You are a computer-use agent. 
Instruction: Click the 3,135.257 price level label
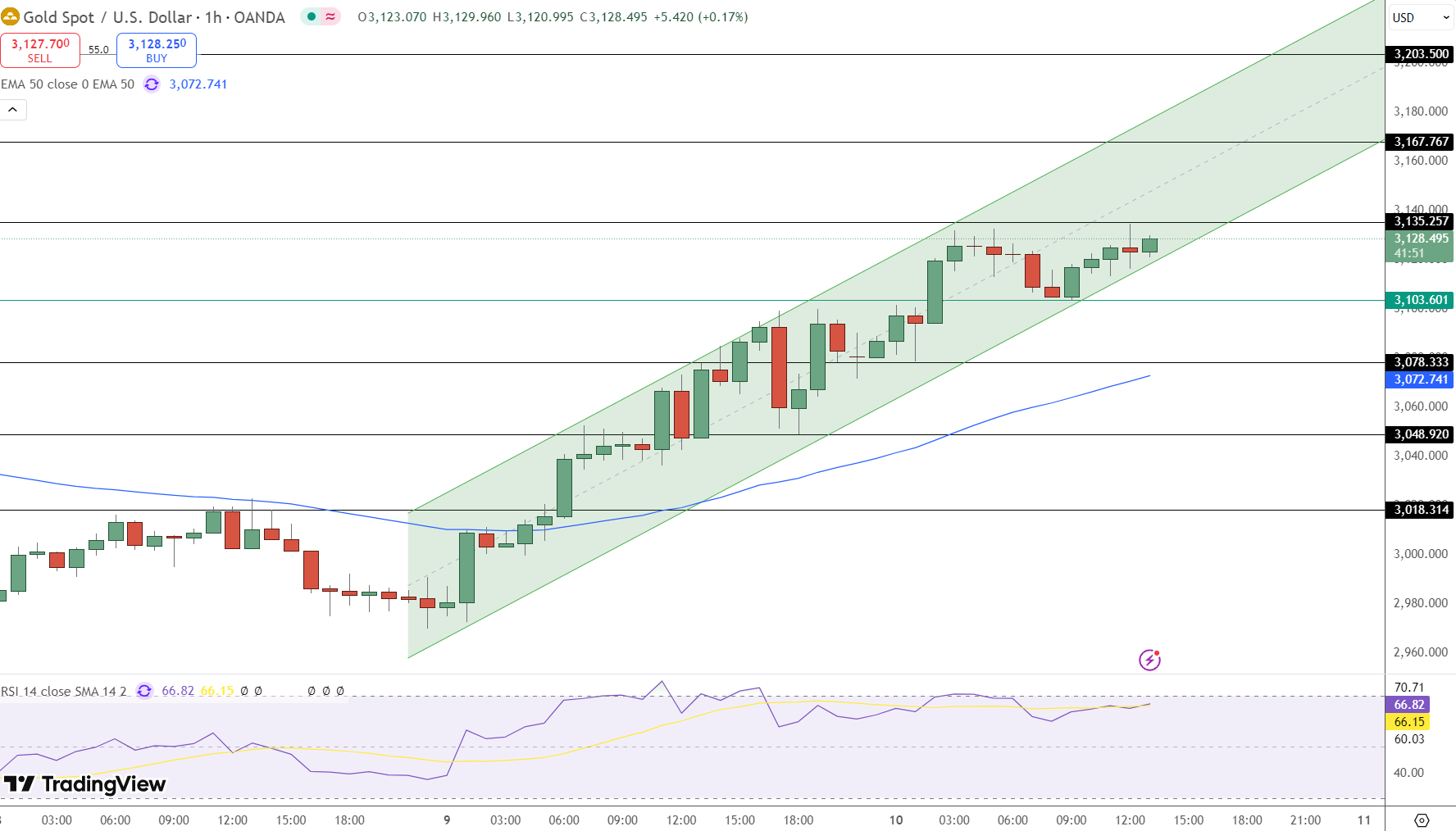pyautogui.click(x=1420, y=221)
